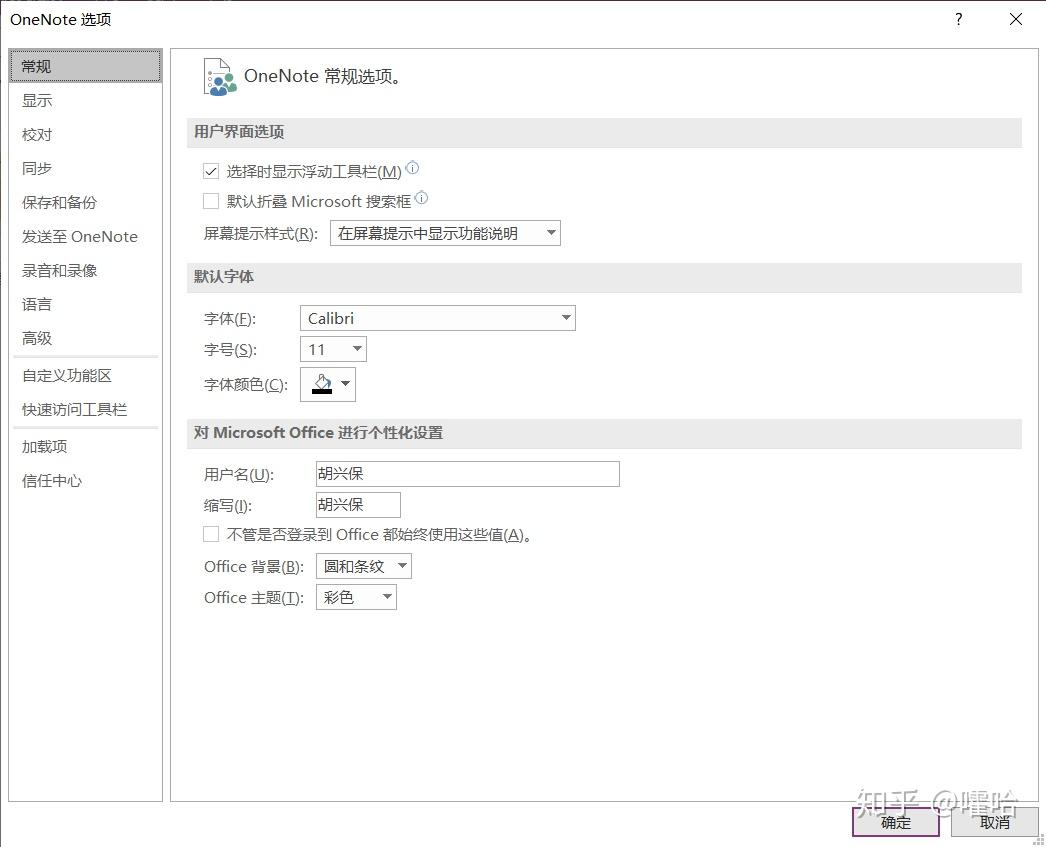Enable 默认折叠 Microsoft 搜索框 checkbox
This screenshot has width=1046, height=847.
(211, 201)
